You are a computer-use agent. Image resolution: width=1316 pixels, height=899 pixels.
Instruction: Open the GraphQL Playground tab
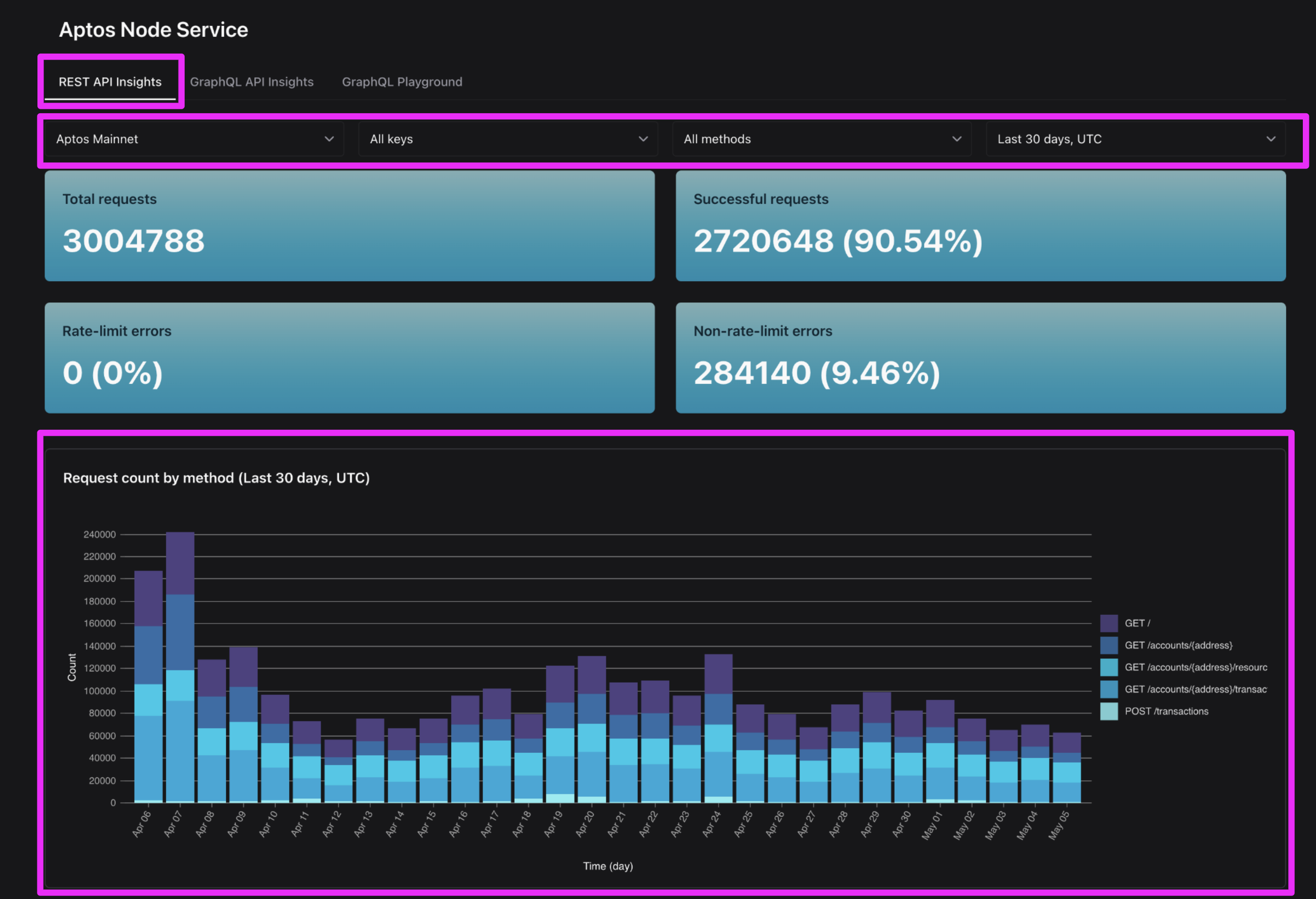pyautogui.click(x=402, y=81)
